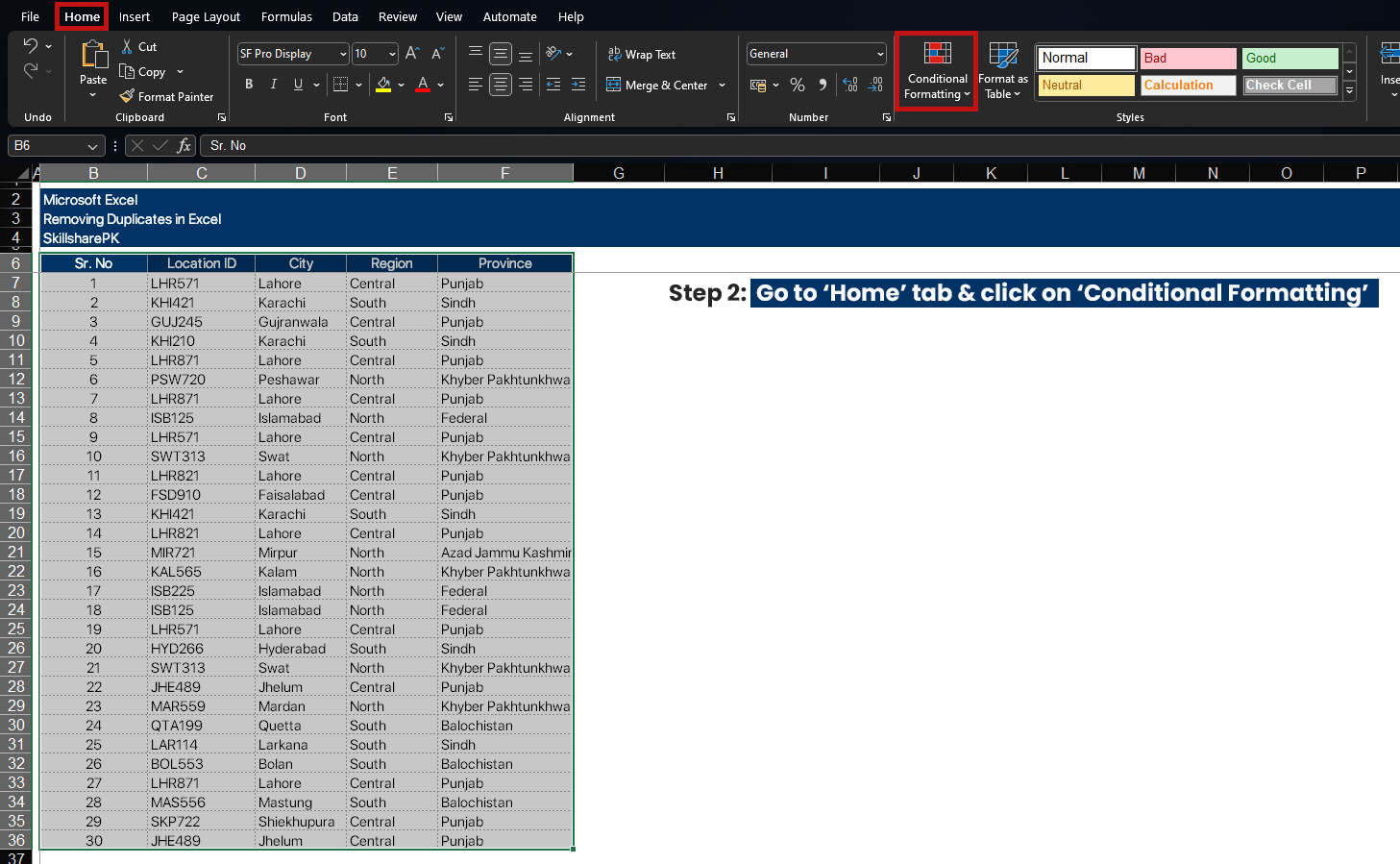
Task: Open Conditional Formatting menu
Action: point(937,71)
